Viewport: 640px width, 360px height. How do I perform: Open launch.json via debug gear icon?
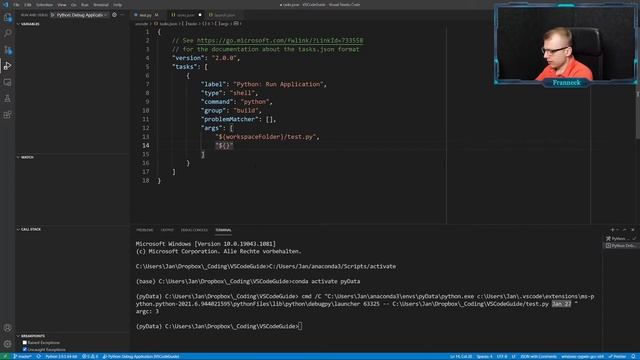[x=115, y=15]
